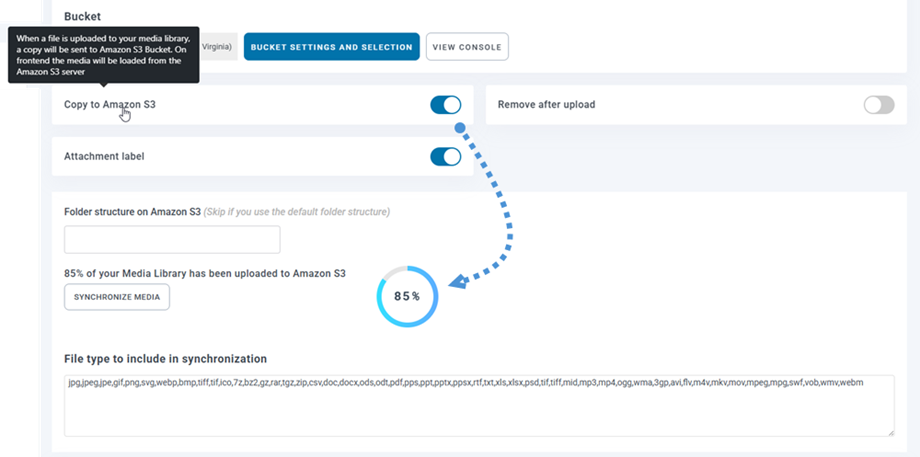Click the text area resize handle

pos(889,432)
